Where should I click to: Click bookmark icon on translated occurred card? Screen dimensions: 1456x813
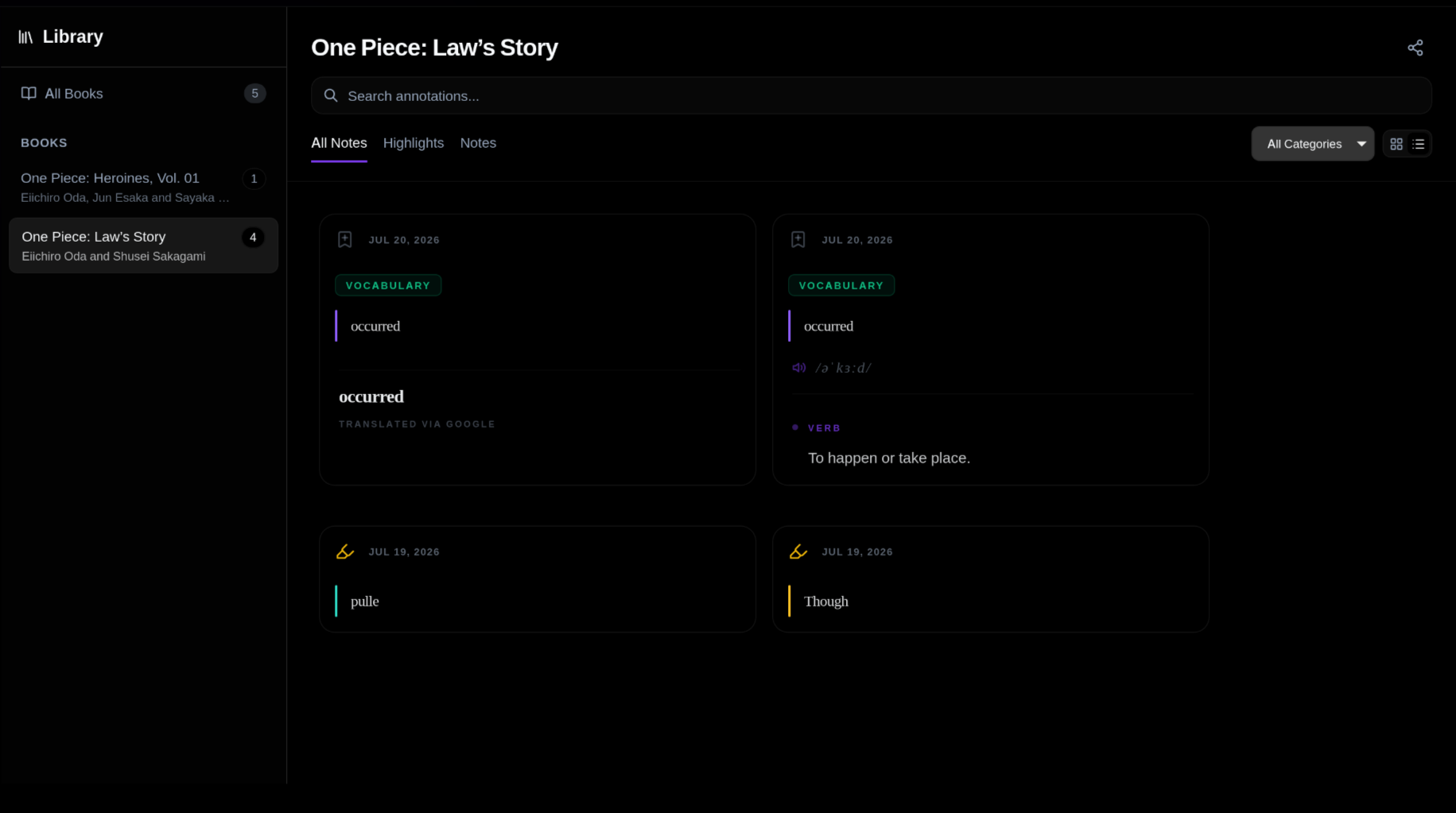point(344,239)
